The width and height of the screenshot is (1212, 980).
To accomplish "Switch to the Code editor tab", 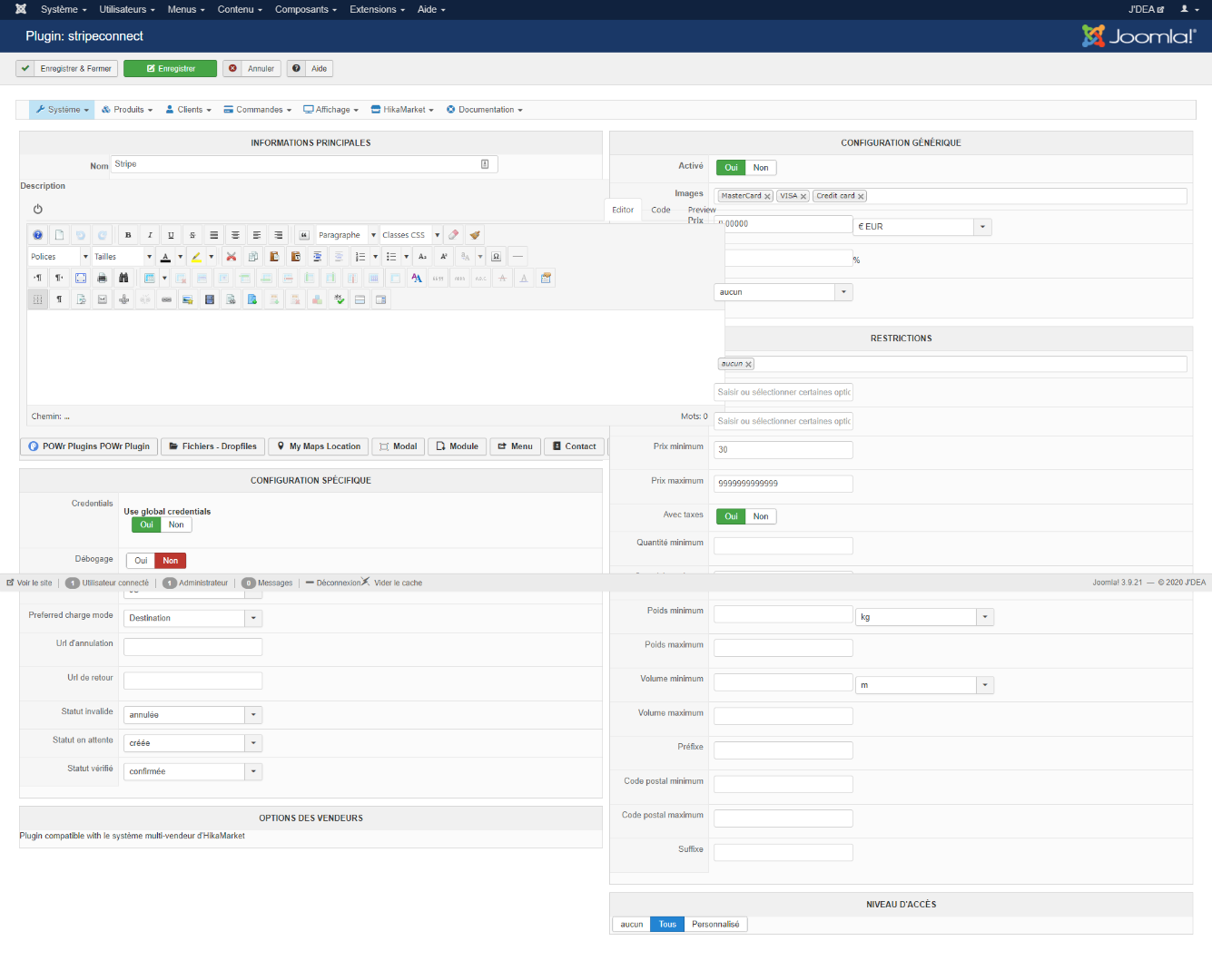I will pyautogui.click(x=661, y=210).
